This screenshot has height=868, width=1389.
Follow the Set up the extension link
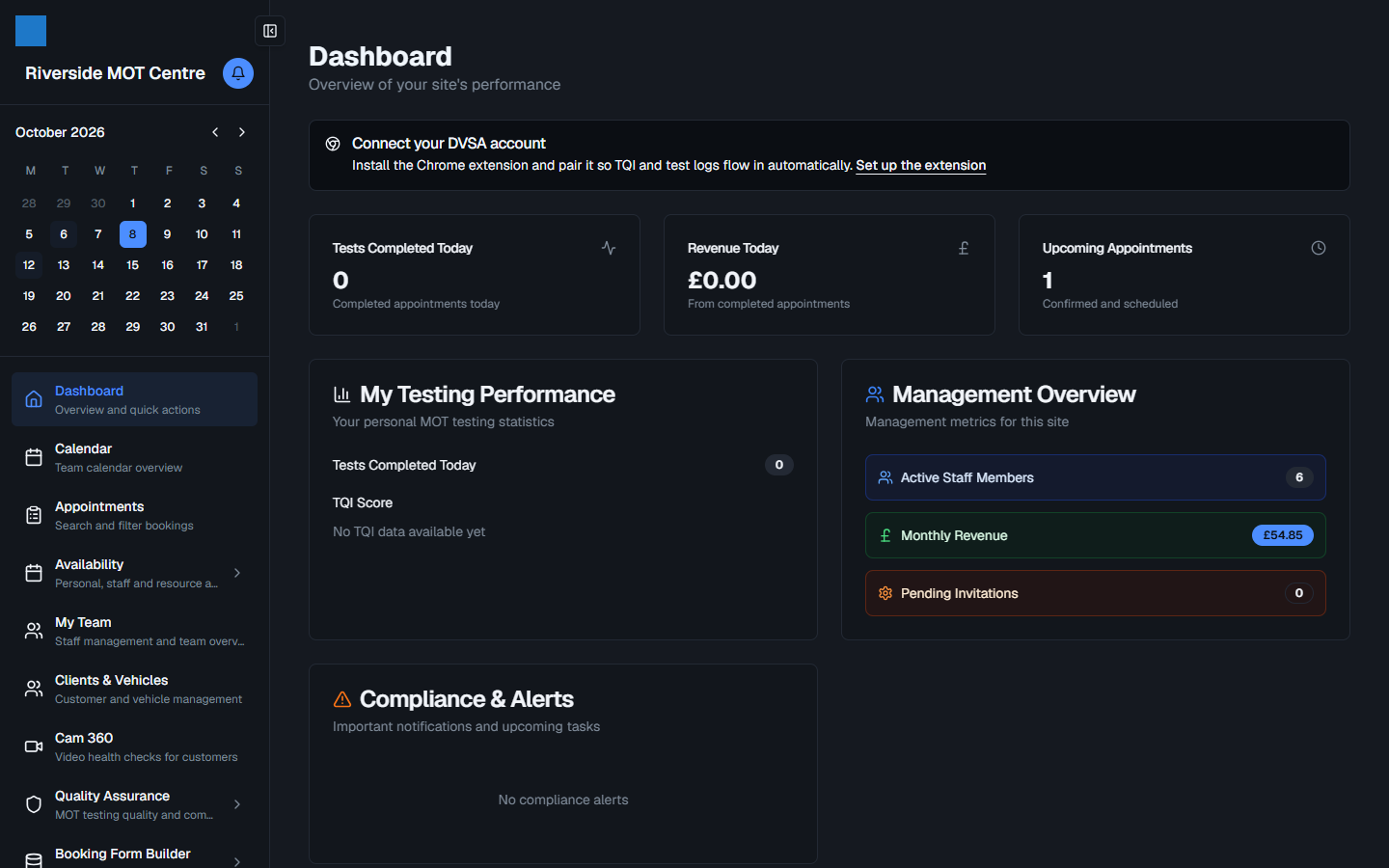[920, 166]
